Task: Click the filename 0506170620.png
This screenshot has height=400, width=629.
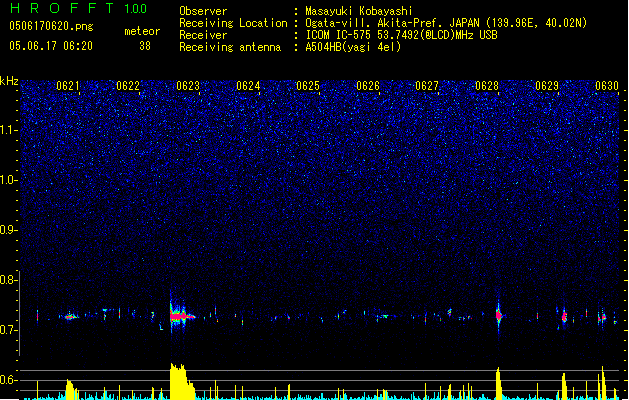Action: click(51, 26)
